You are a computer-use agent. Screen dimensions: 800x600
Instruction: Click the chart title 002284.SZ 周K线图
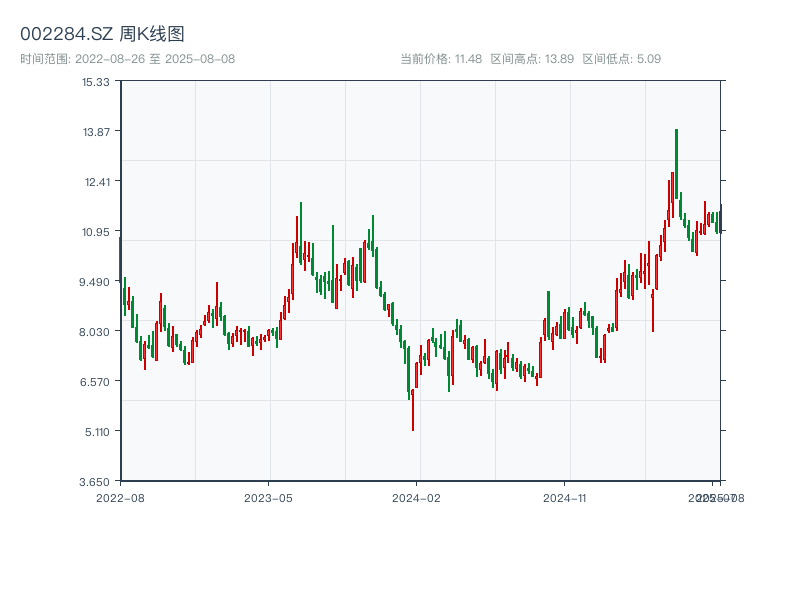[x=102, y=34]
